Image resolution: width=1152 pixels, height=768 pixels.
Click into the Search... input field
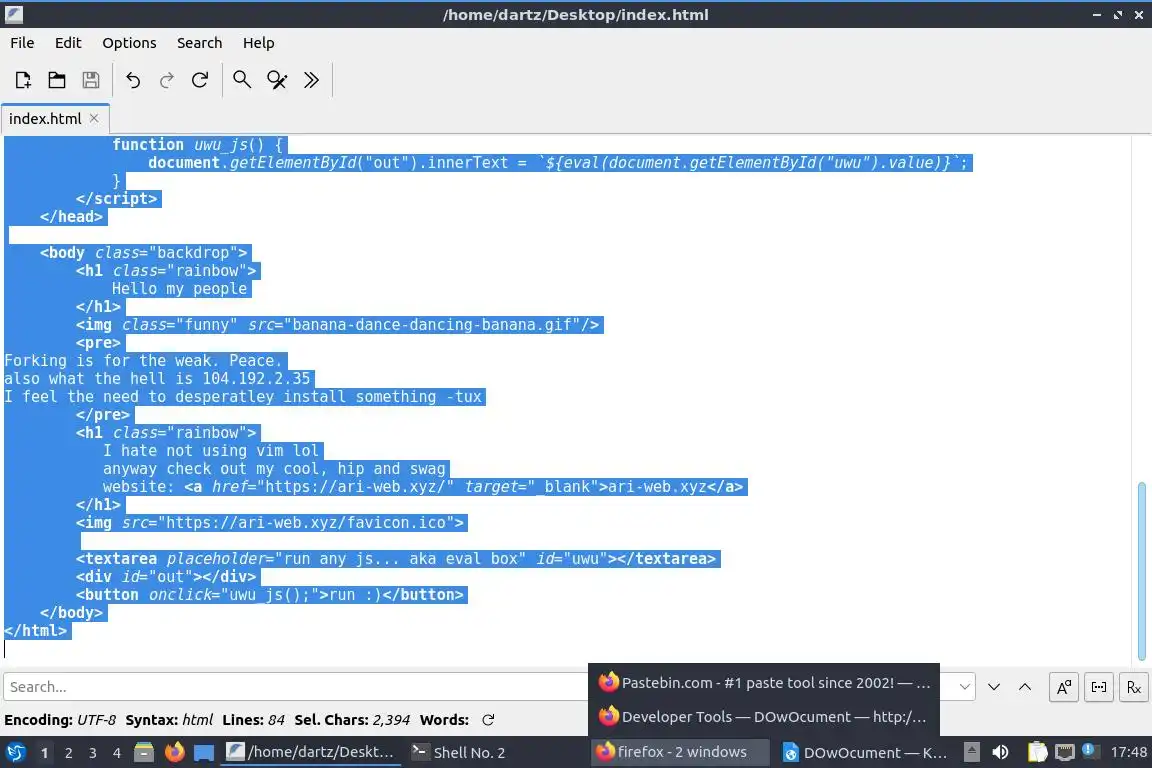294,686
